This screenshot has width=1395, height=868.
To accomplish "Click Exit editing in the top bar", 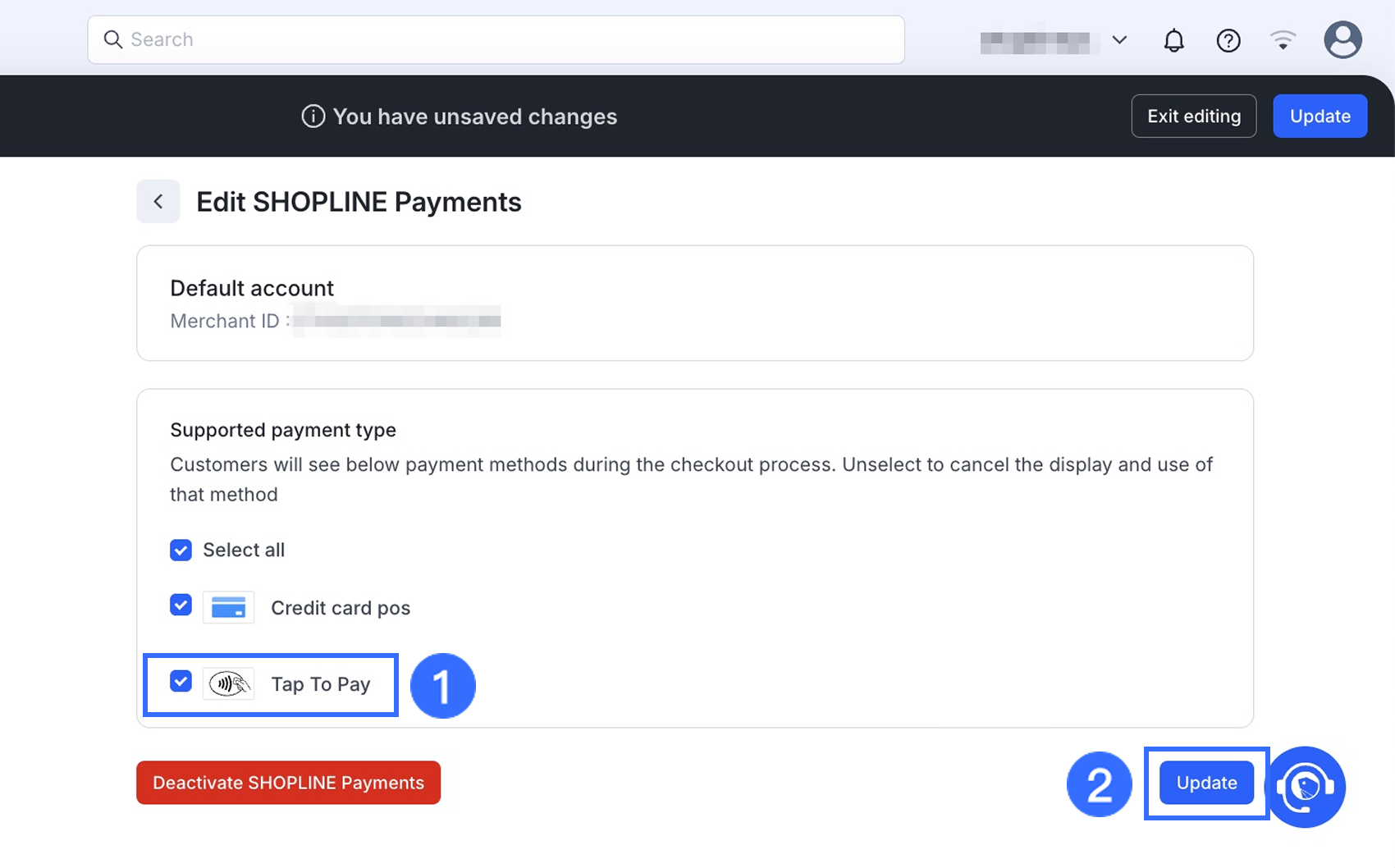I will 1194,116.
